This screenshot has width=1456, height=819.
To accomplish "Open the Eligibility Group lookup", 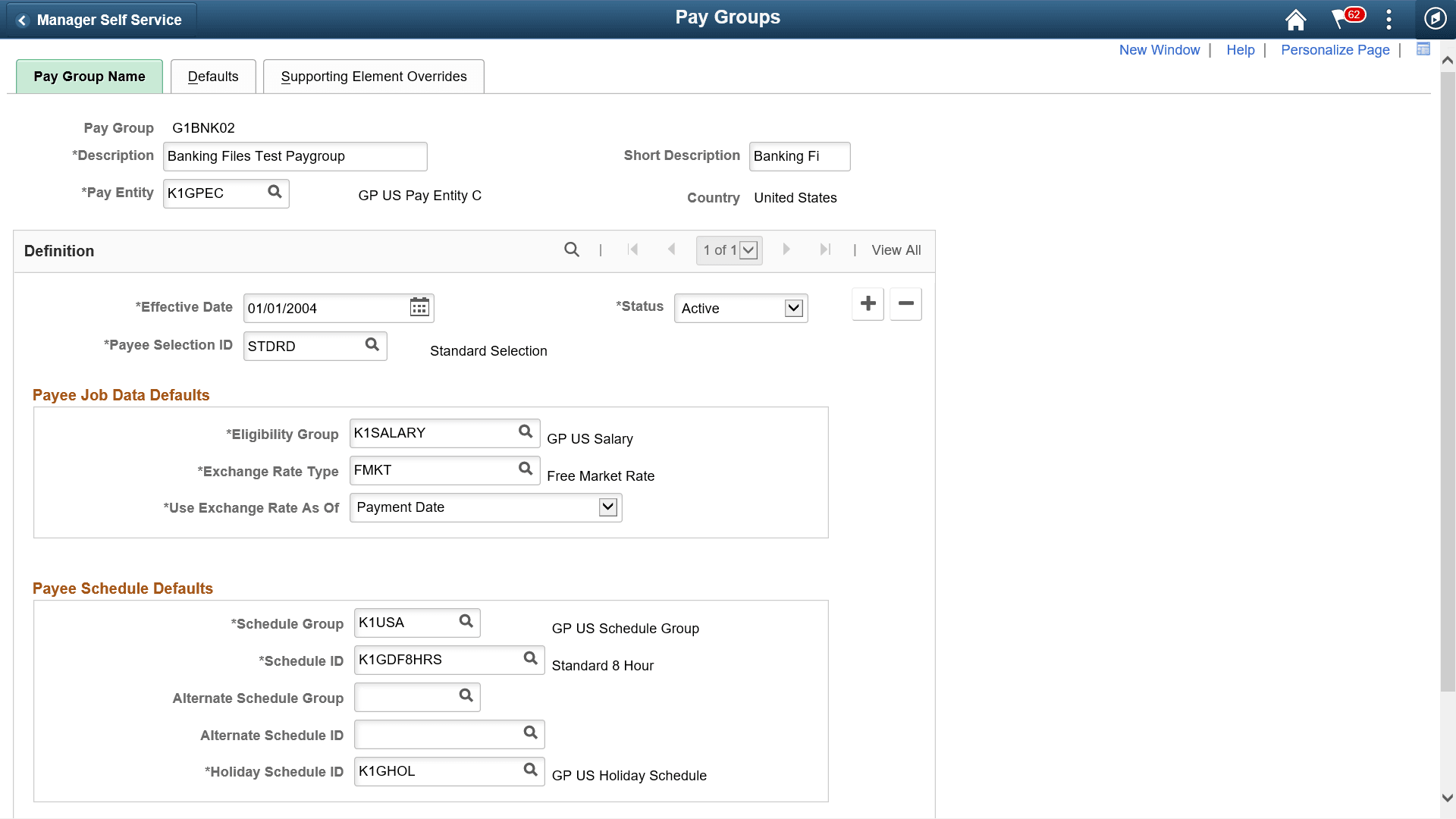I will 526,432.
